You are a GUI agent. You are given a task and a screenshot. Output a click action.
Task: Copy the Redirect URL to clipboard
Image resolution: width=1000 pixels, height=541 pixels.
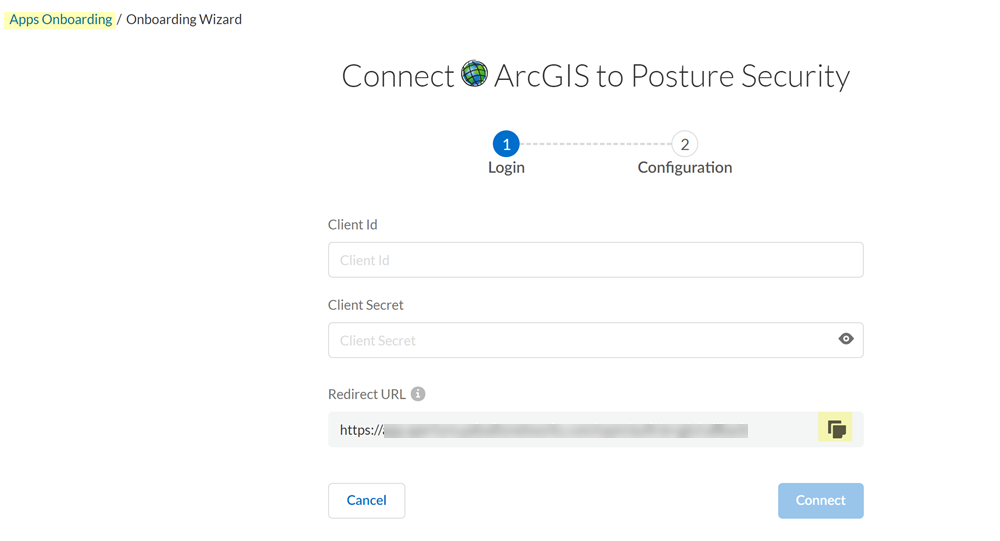[x=836, y=430]
